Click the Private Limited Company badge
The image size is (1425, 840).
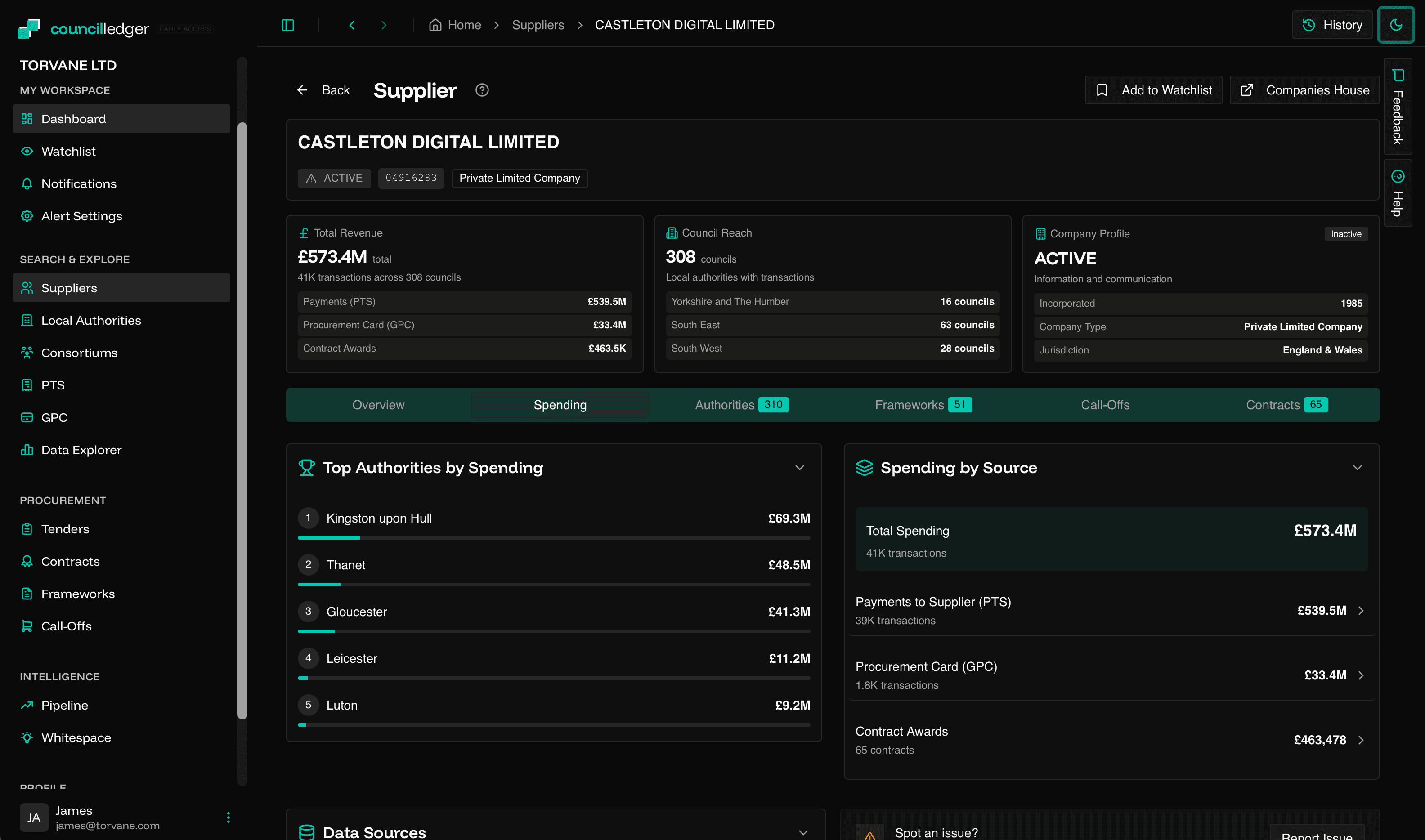pyautogui.click(x=520, y=178)
